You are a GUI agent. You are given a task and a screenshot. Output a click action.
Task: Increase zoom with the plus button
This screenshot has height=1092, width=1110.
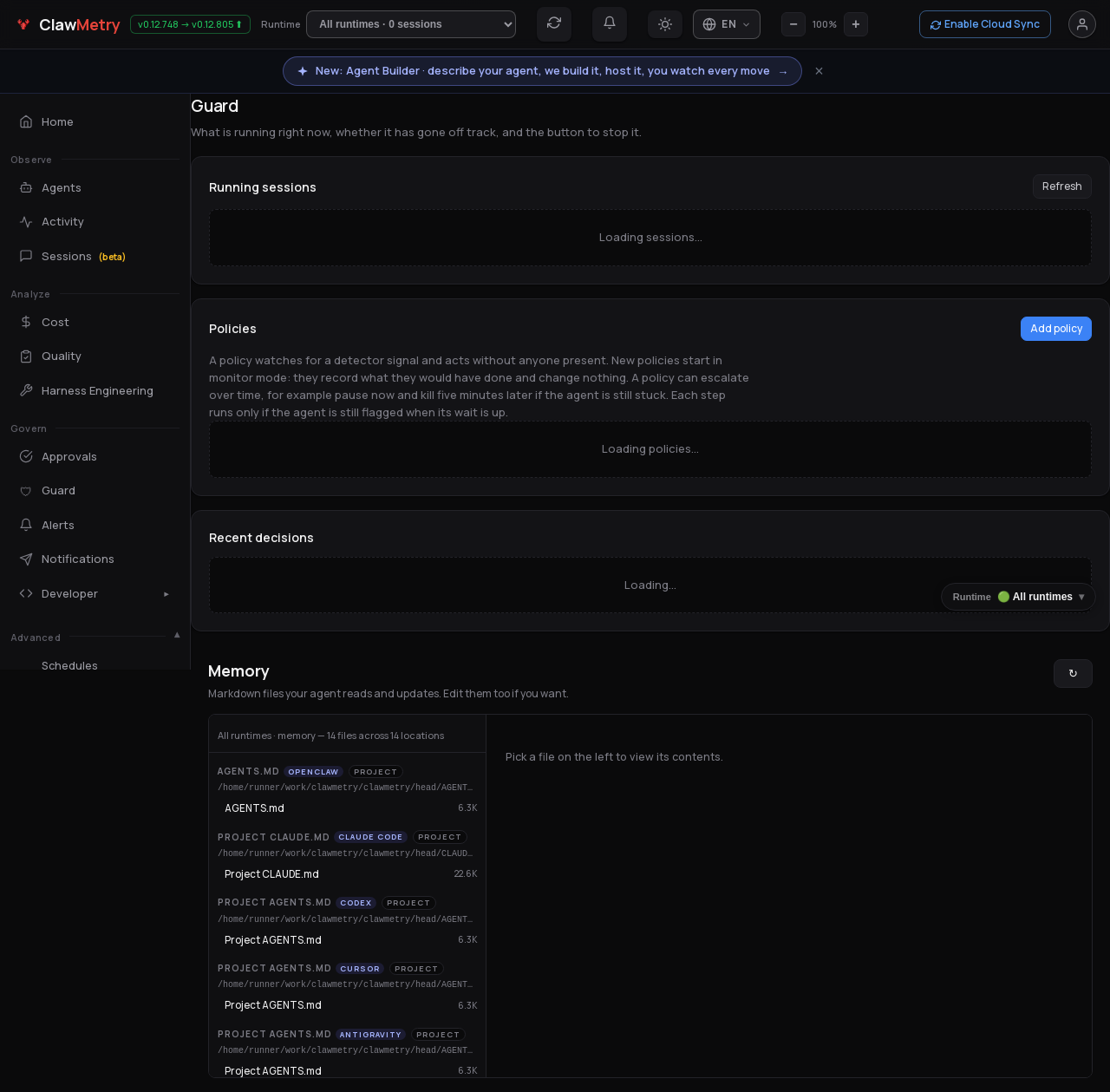click(856, 24)
